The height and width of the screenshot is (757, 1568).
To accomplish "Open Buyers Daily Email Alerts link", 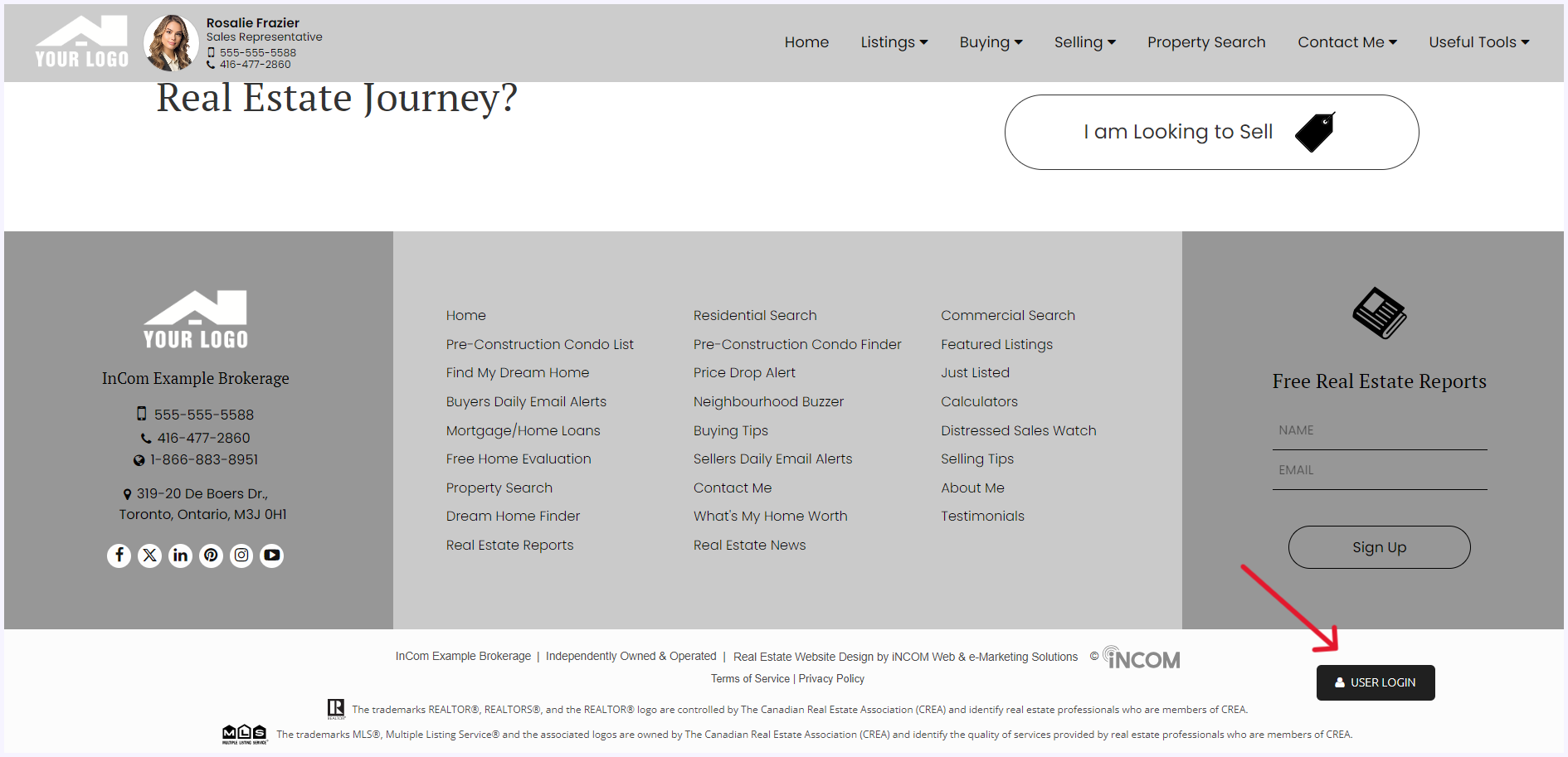I will (x=526, y=401).
